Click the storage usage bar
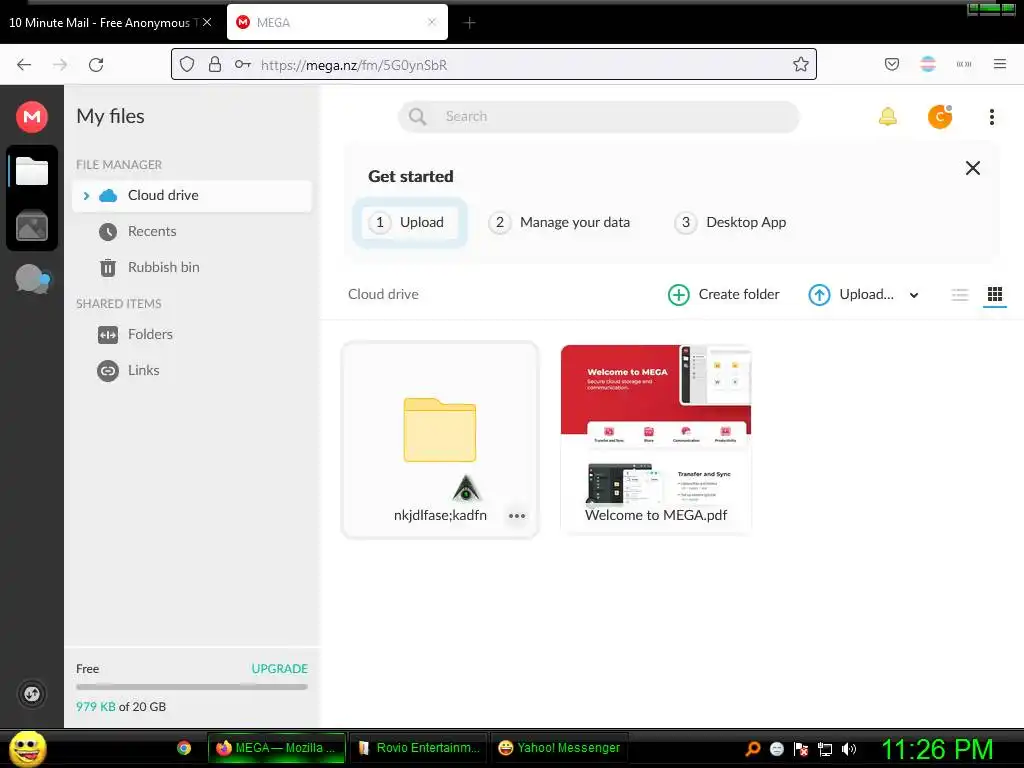Image resolution: width=1024 pixels, height=768 pixels. click(191, 687)
